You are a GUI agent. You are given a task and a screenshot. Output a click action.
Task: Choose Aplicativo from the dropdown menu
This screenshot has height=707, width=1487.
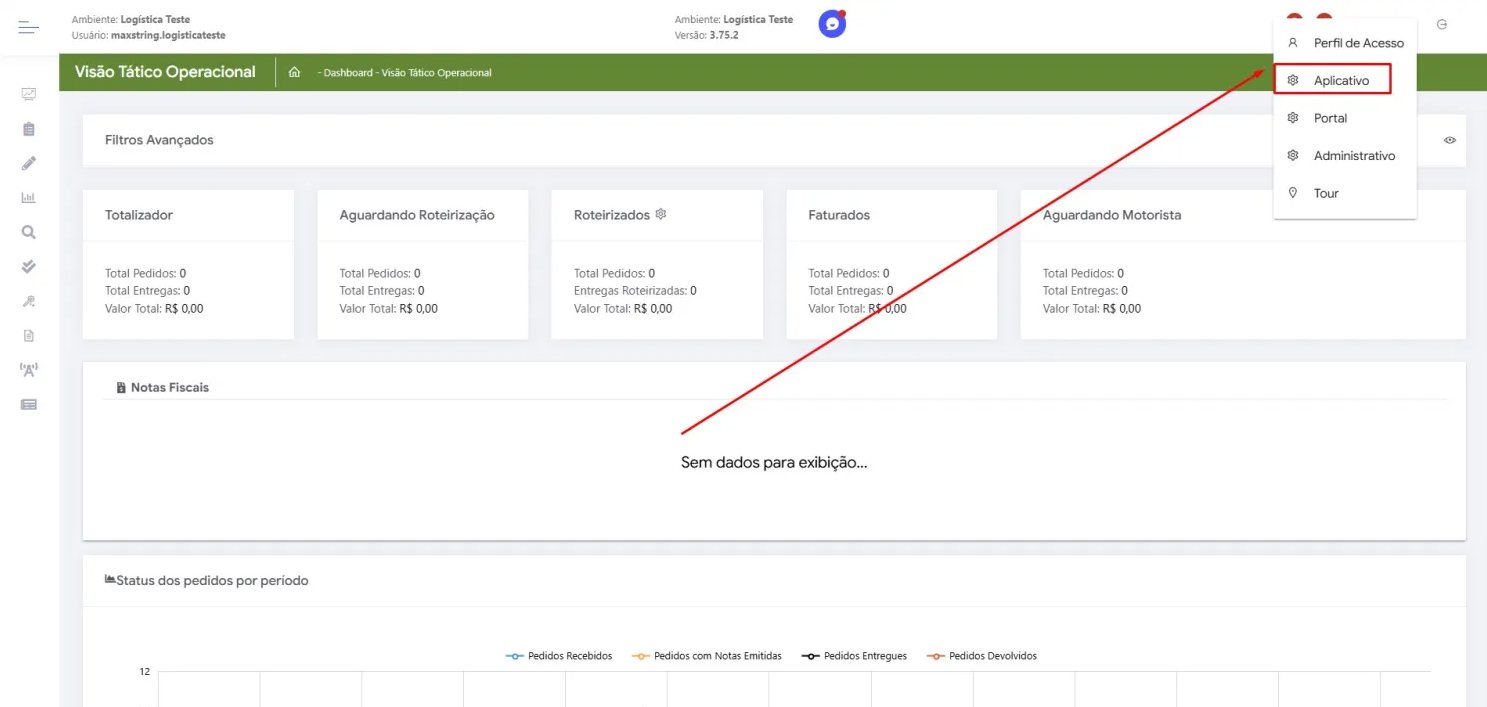(1333, 80)
